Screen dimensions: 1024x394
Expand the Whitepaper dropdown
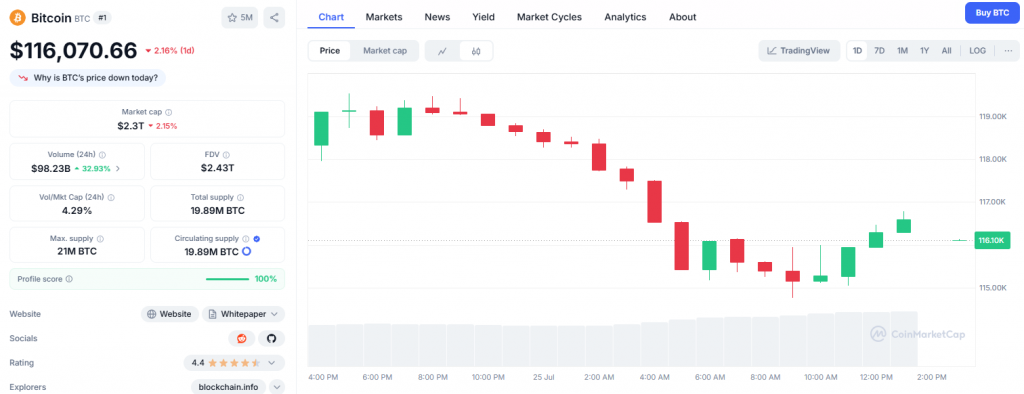(243, 314)
